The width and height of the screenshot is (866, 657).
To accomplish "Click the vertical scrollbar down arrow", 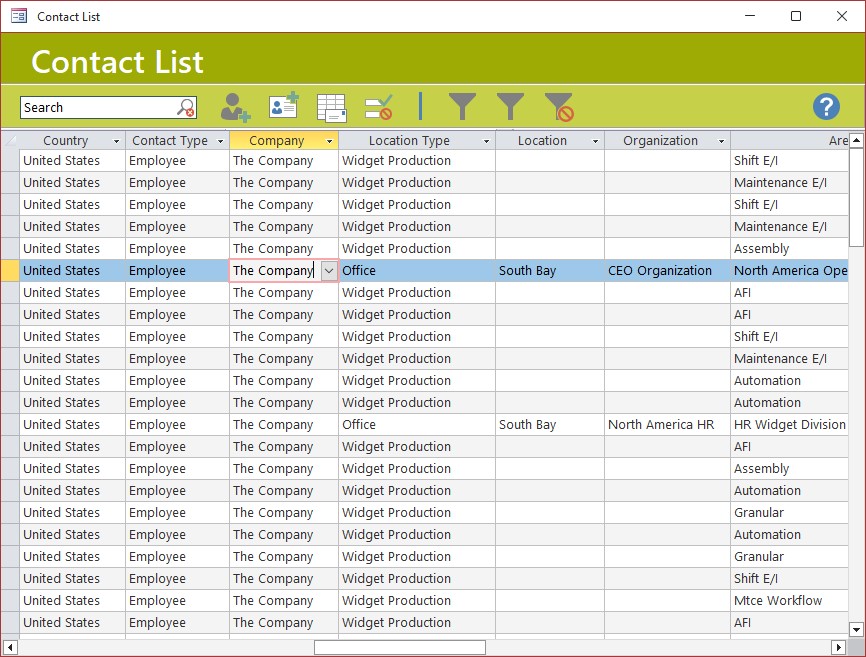I will coord(856,629).
